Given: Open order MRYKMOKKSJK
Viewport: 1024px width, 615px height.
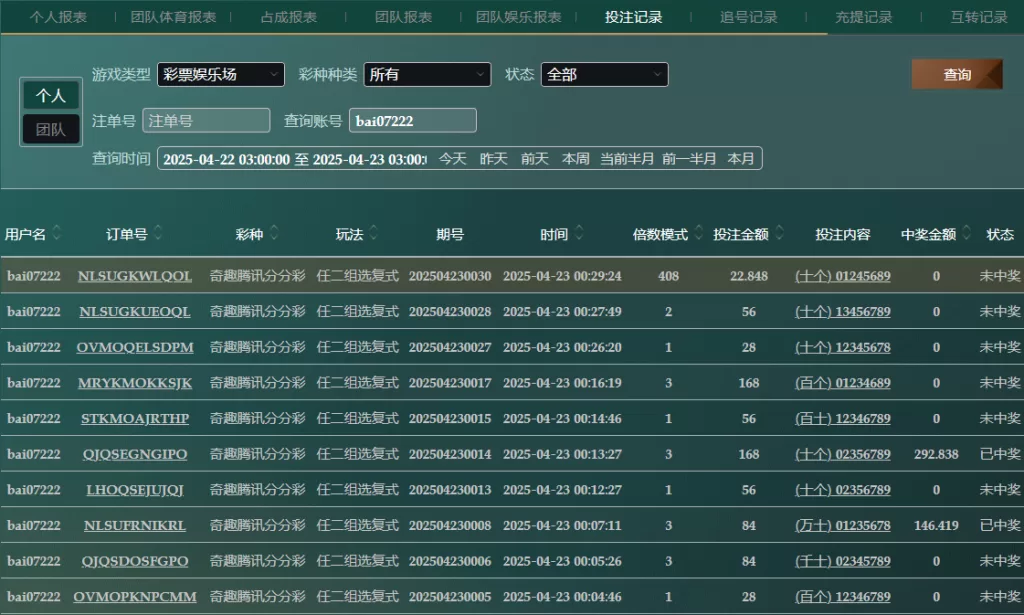Looking at the screenshot, I should (x=135, y=383).
